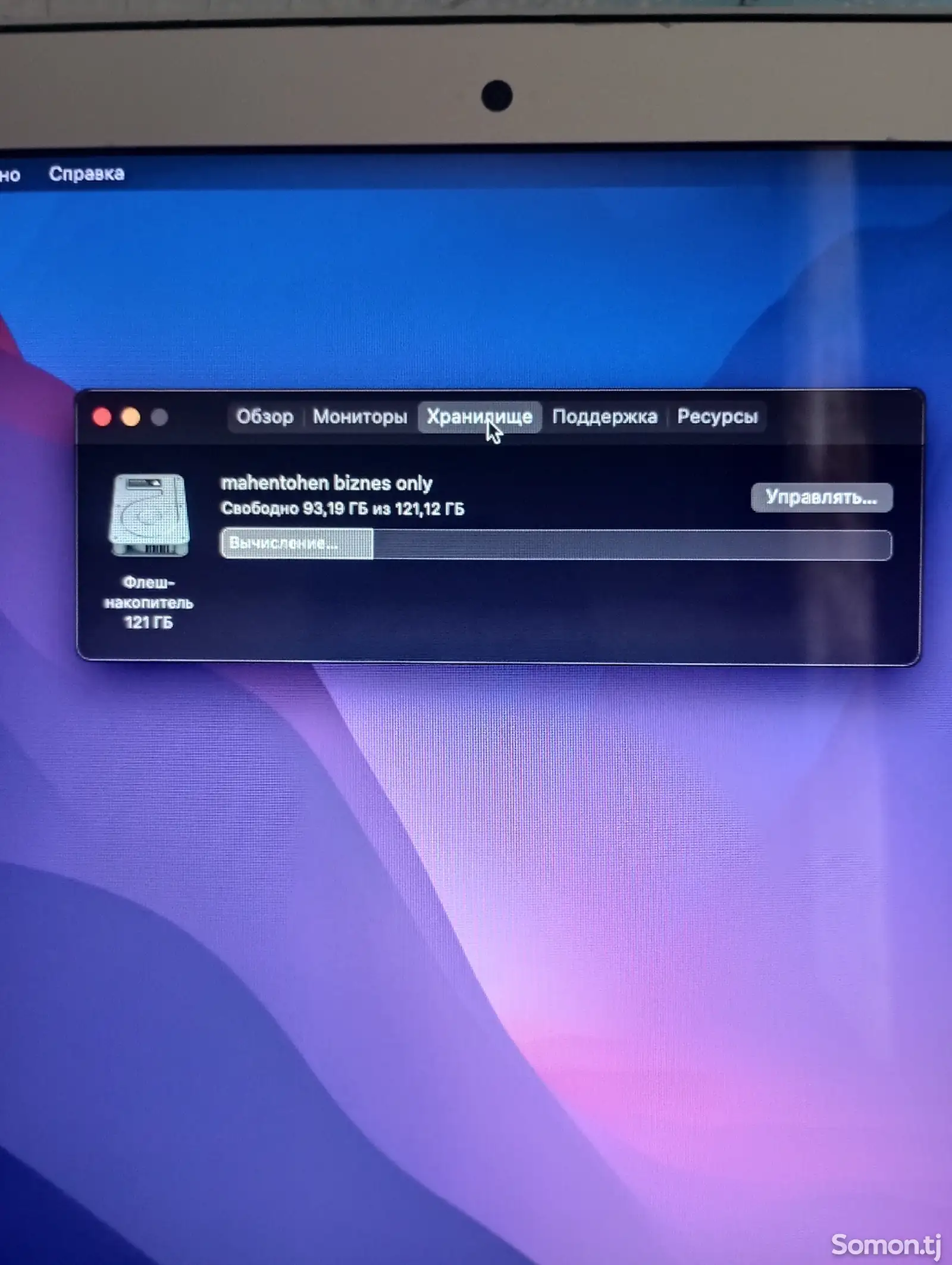Close the system info window (red button)
This screenshot has width=952, height=1265.
point(102,417)
